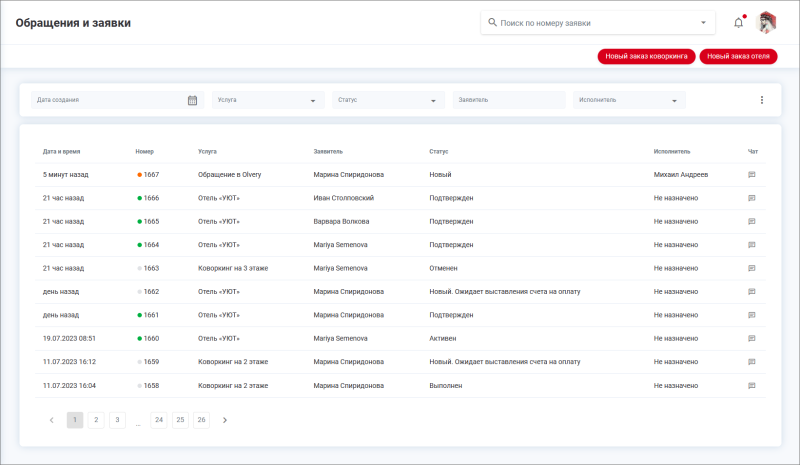Click Новый заказ отеля button
This screenshot has height=465, width=800.
pyautogui.click(x=738, y=56)
